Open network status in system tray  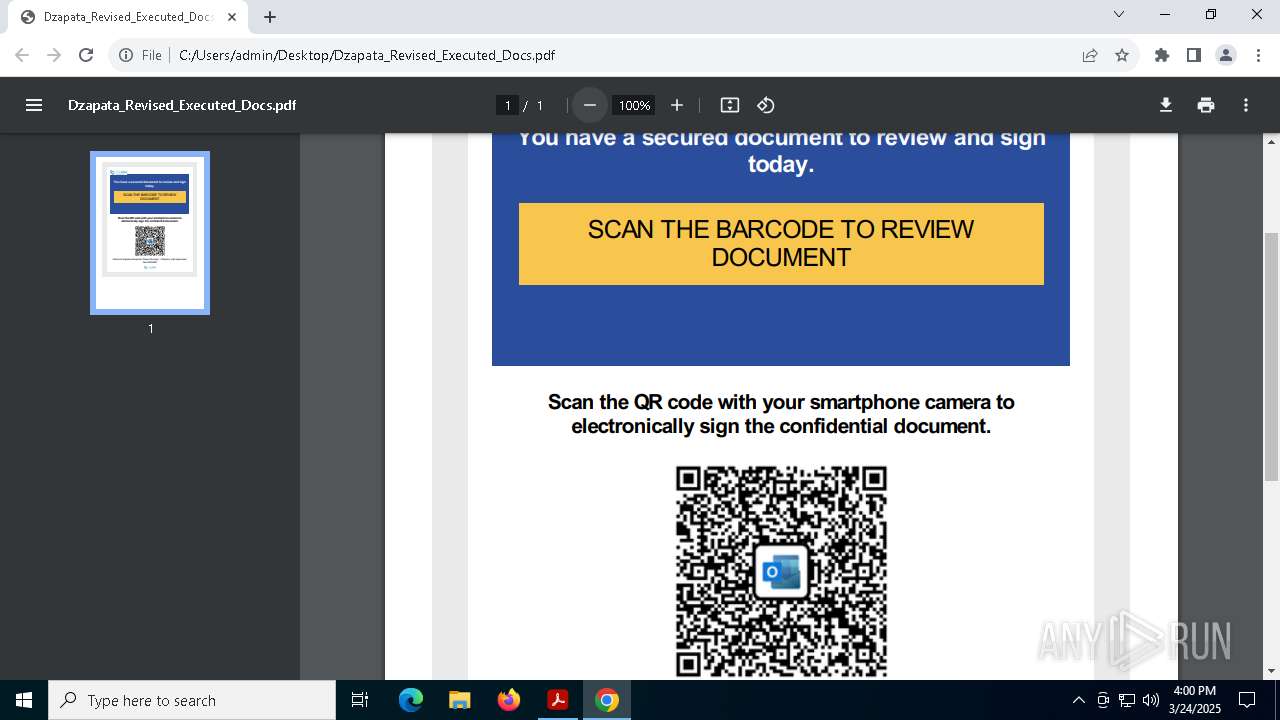coord(1127,700)
